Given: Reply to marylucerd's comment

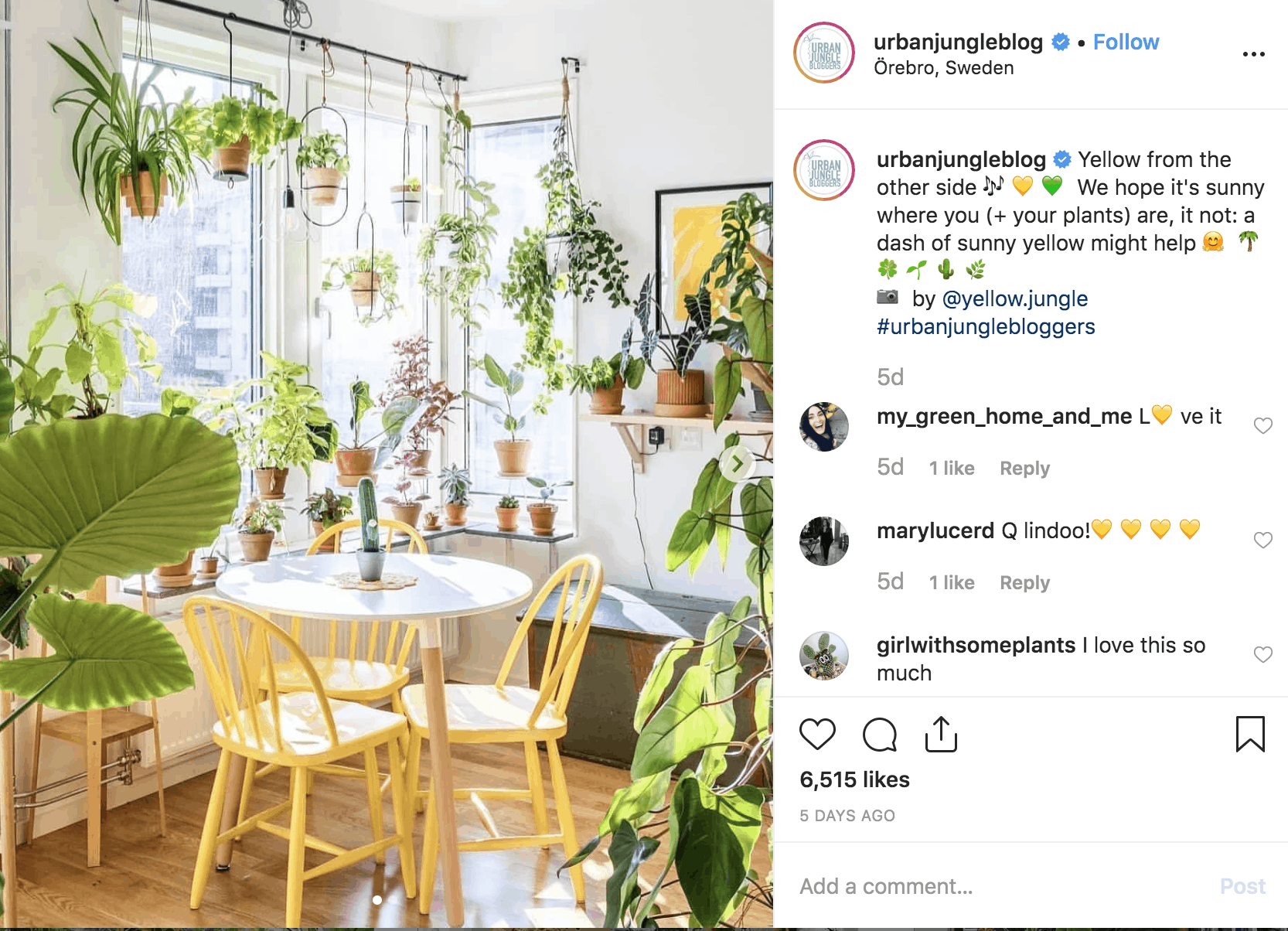Looking at the screenshot, I should pos(1024,582).
